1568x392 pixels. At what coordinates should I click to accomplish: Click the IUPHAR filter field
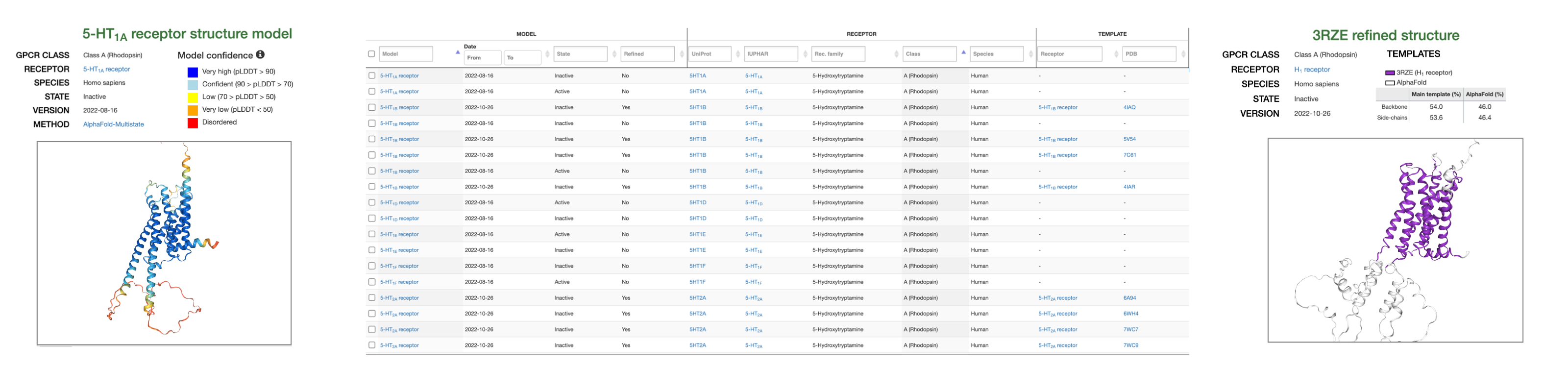[771, 54]
